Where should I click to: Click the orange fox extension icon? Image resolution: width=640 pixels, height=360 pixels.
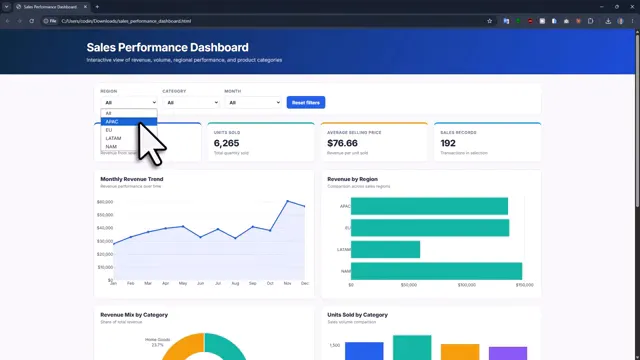[x=578, y=21]
